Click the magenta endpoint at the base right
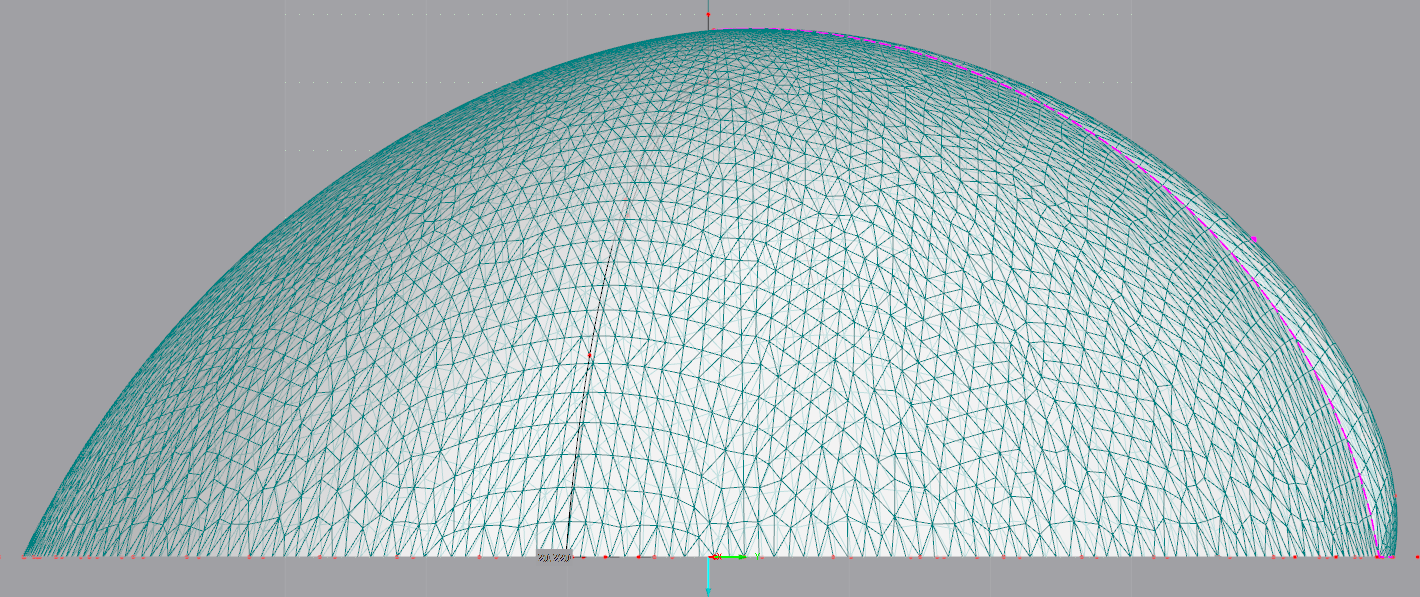Image resolution: width=1420 pixels, height=597 pixels. click(x=1379, y=555)
